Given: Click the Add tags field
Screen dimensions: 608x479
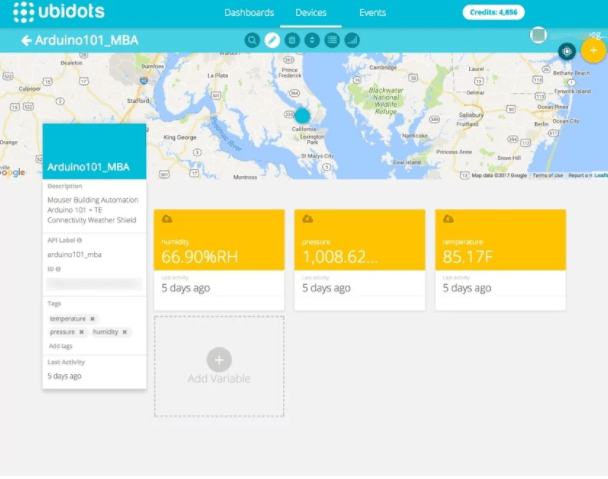Looking at the screenshot, I should pyautogui.click(x=60, y=346).
